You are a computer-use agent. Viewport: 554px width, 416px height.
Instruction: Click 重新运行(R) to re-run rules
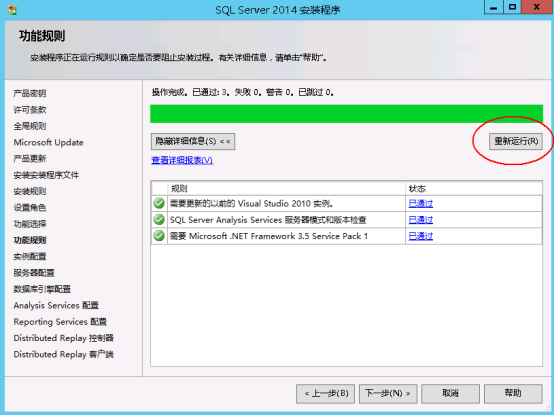515,141
